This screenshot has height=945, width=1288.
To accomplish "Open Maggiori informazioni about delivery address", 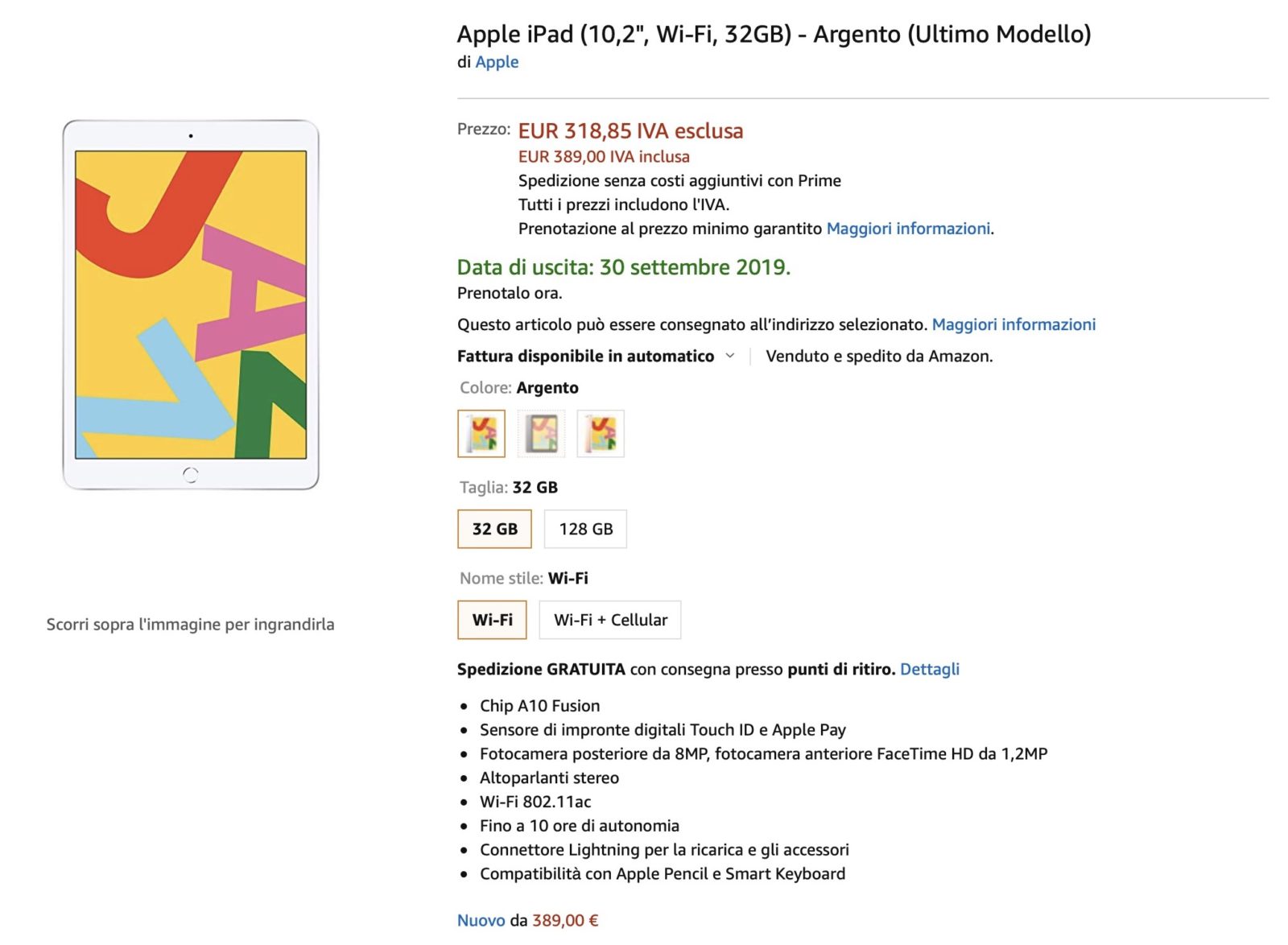I will tap(1013, 324).
